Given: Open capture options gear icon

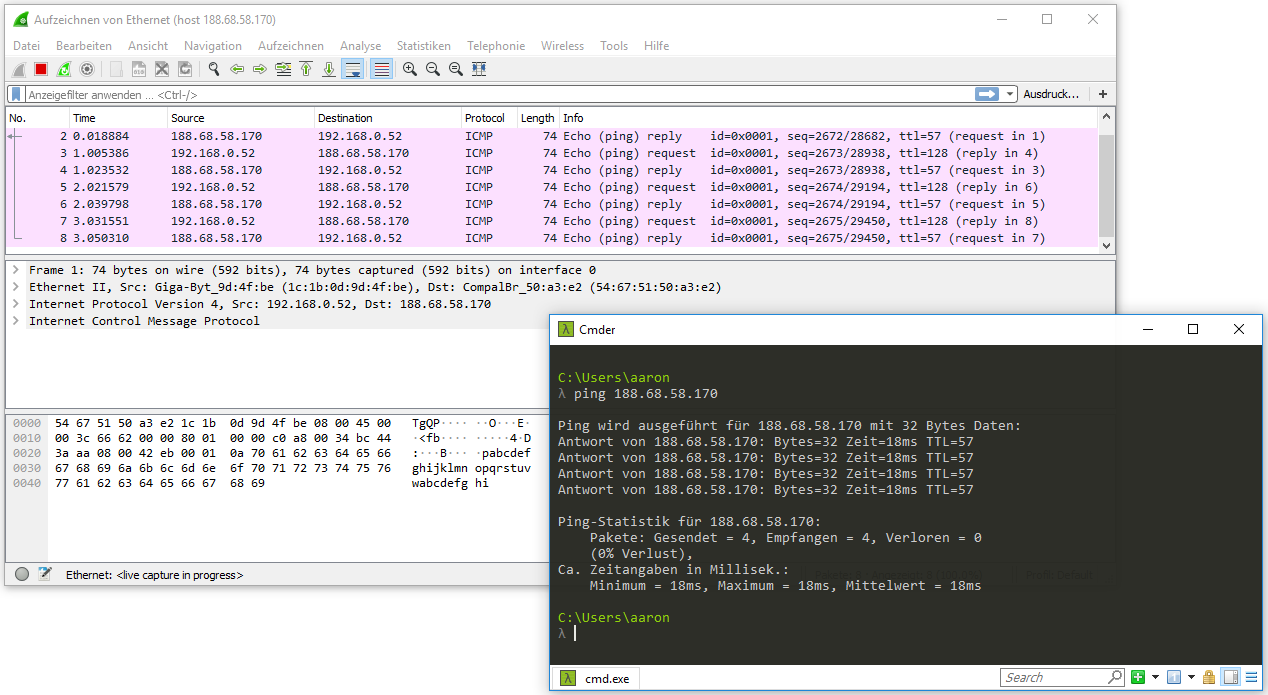Looking at the screenshot, I should (87, 69).
